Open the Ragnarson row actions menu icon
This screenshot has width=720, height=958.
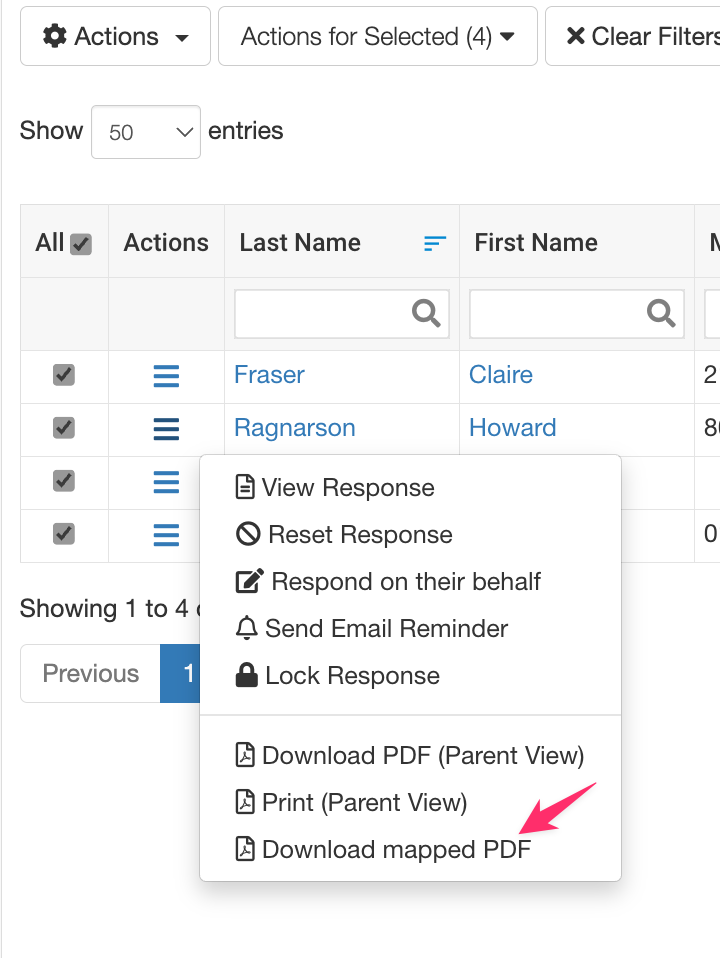pos(166,429)
